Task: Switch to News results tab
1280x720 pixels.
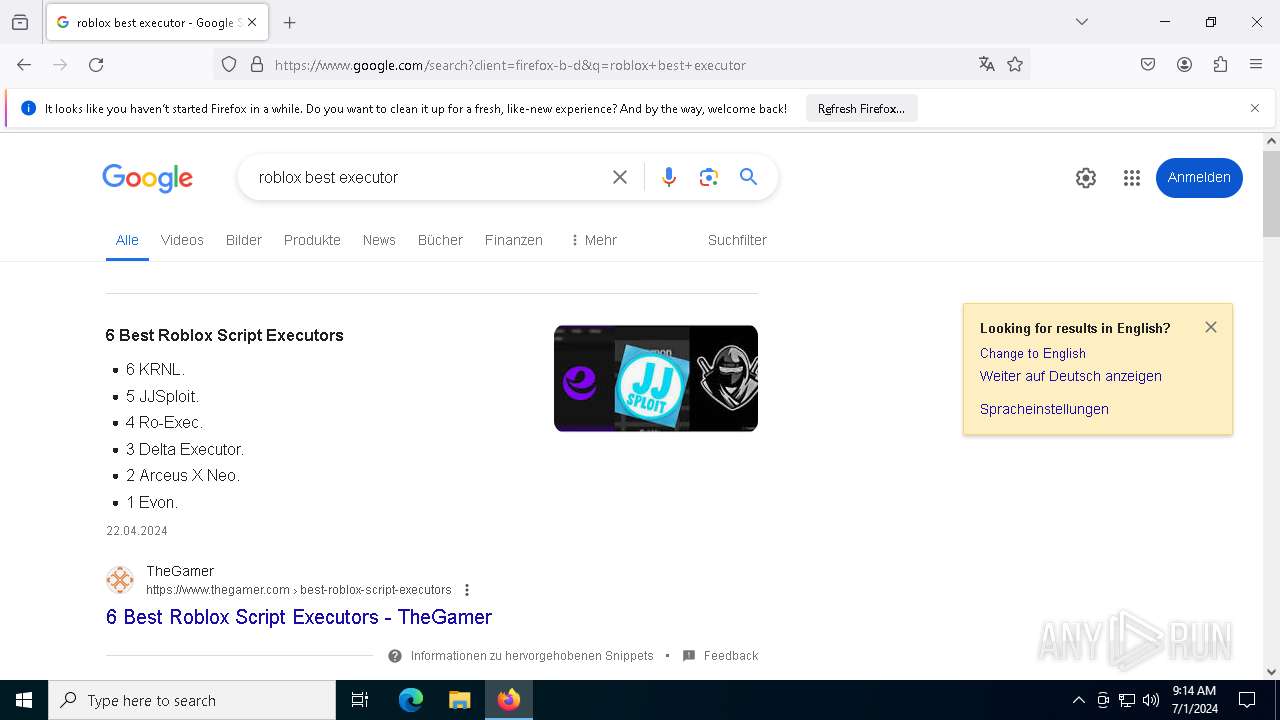Action: click(x=379, y=240)
